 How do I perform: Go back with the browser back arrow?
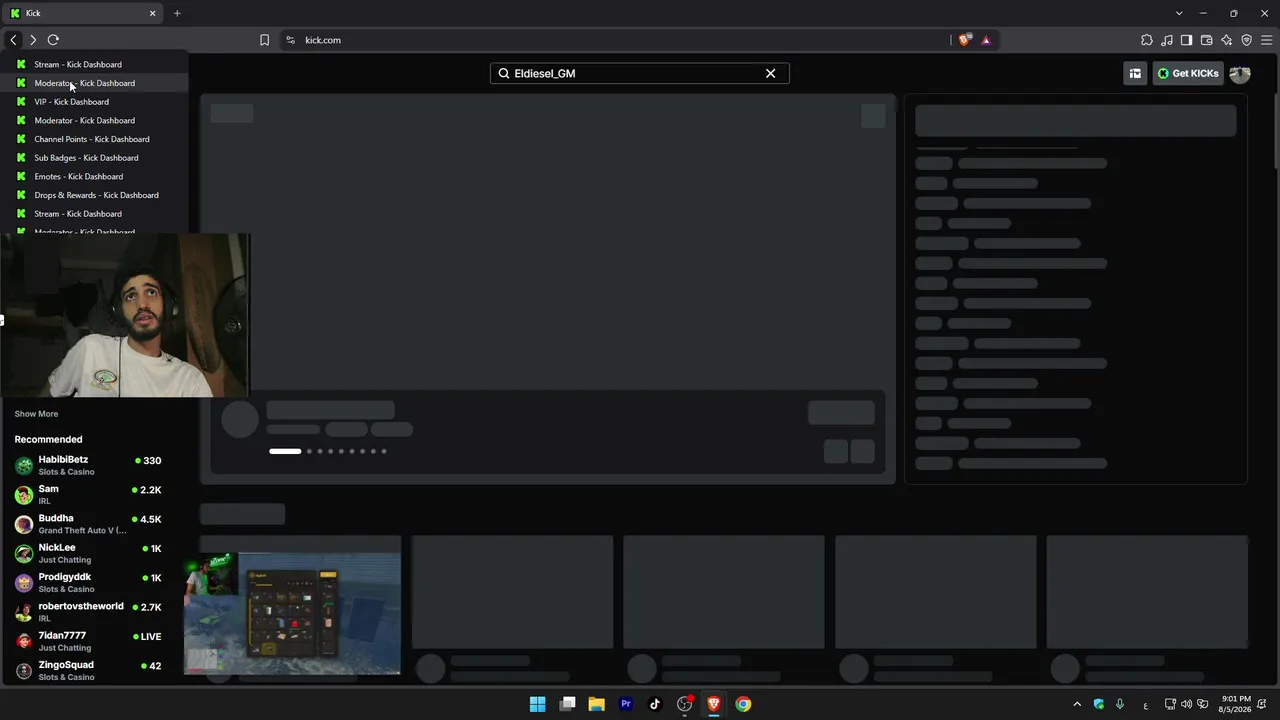coord(13,40)
